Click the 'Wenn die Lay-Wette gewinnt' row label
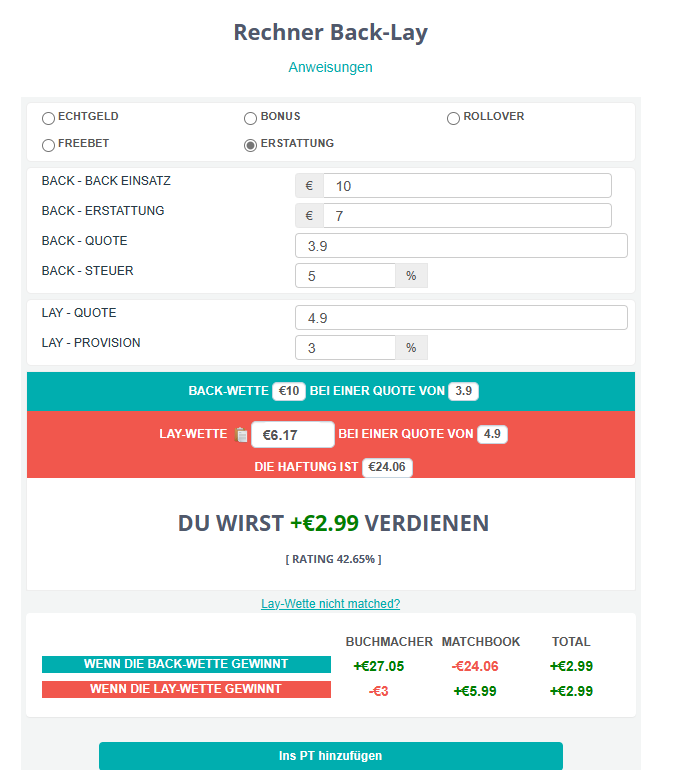Image resolution: width=700 pixels, height=770 pixels. pos(186,689)
